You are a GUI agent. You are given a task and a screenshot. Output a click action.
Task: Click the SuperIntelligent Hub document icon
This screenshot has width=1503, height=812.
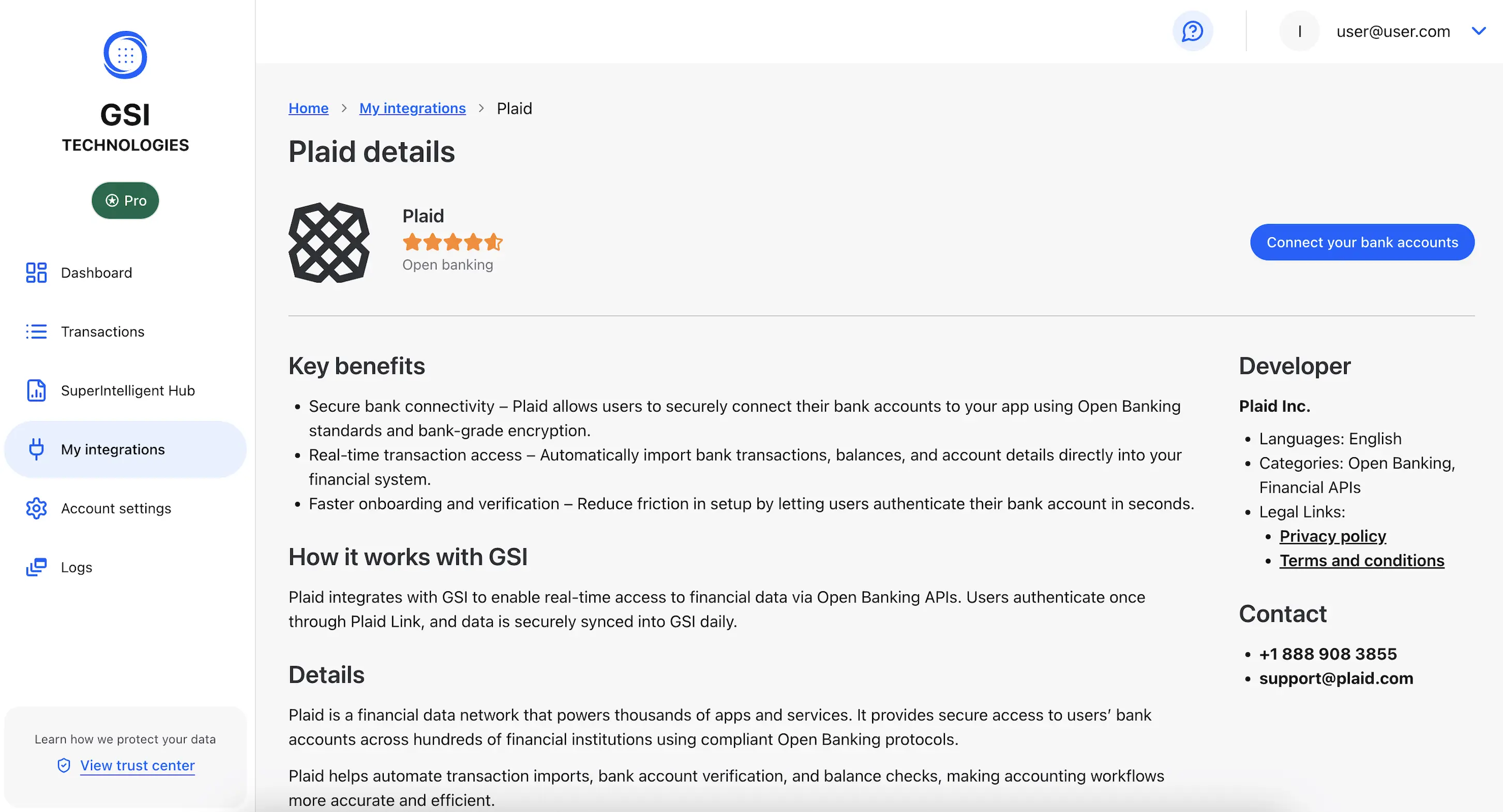pyautogui.click(x=36, y=390)
